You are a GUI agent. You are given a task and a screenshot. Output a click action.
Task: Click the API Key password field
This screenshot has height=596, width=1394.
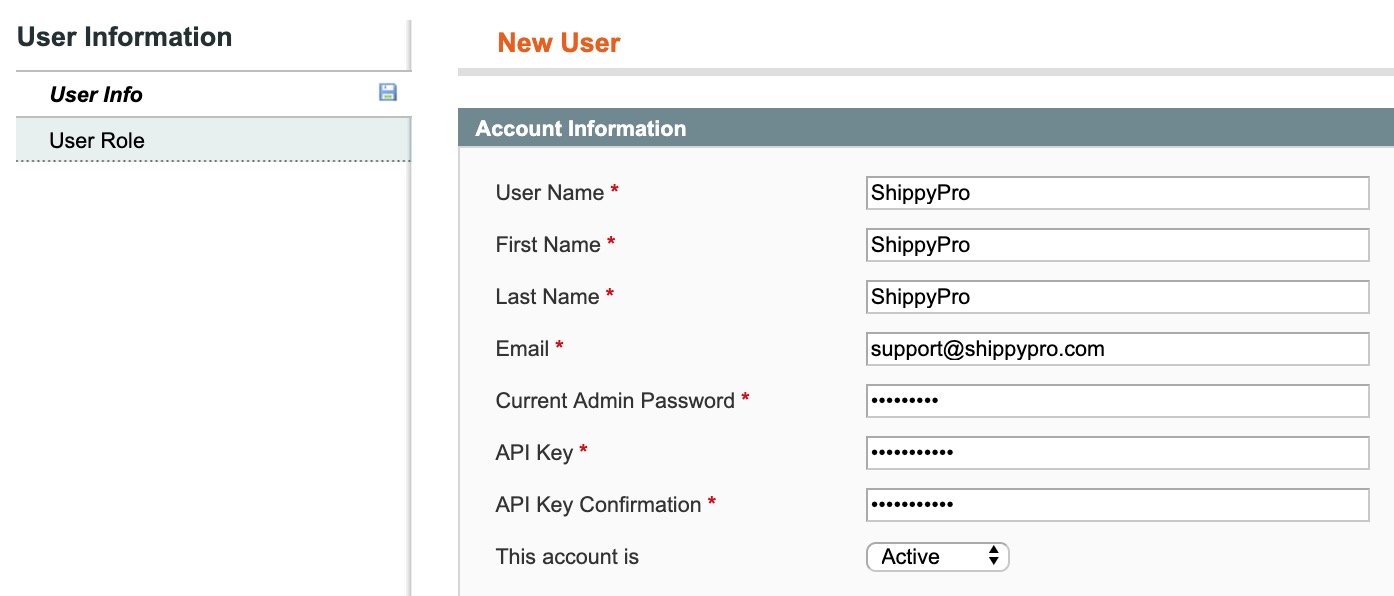(1117, 453)
